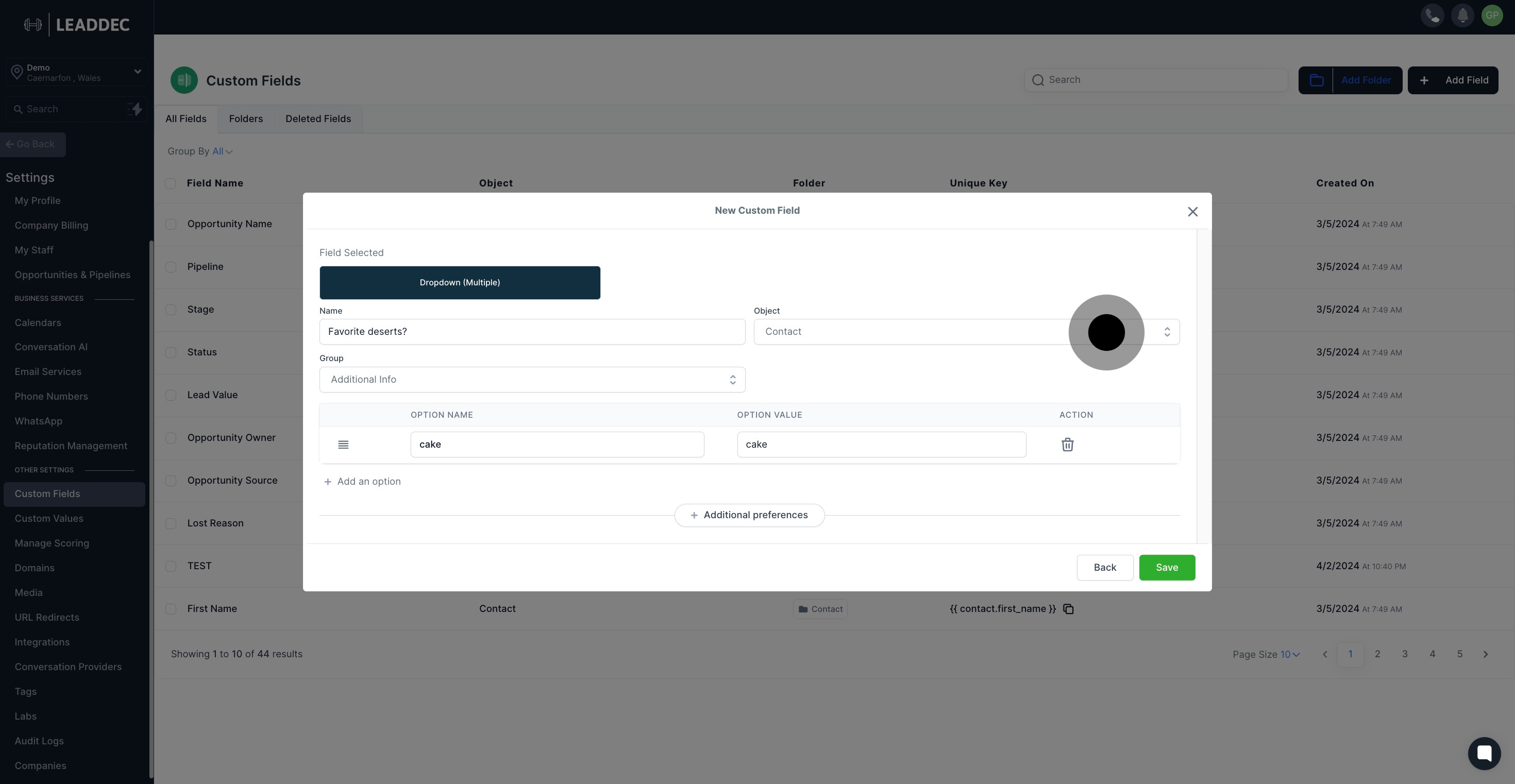Open the Group dropdown showing Additional Info
1515x784 pixels.
click(532, 380)
